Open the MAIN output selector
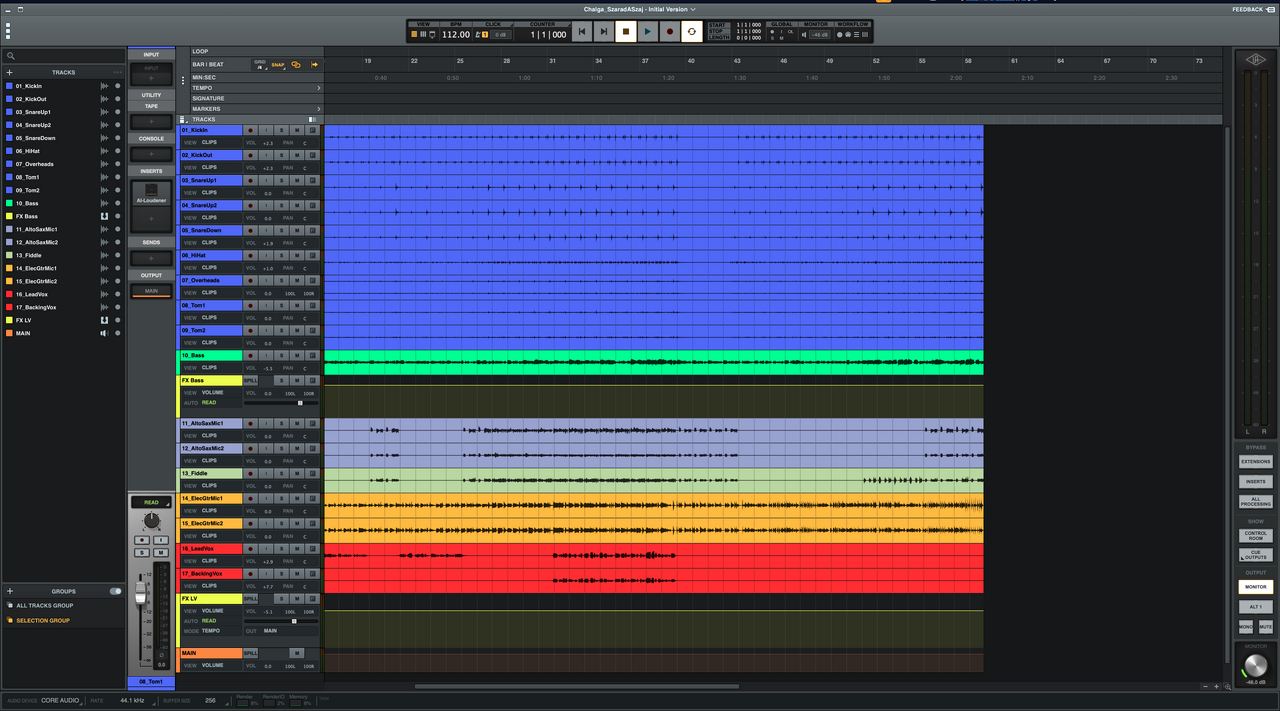1280x711 pixels. coord(151,291)
